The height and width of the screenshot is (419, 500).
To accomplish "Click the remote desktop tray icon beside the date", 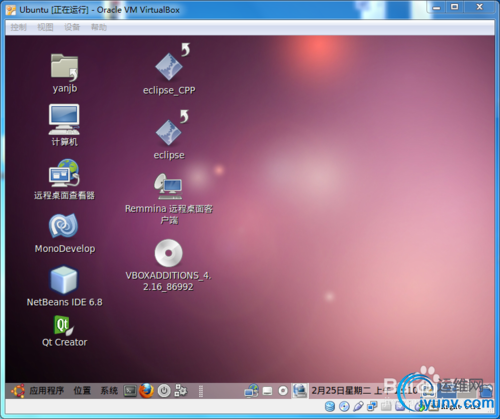I will pos(300,390).
